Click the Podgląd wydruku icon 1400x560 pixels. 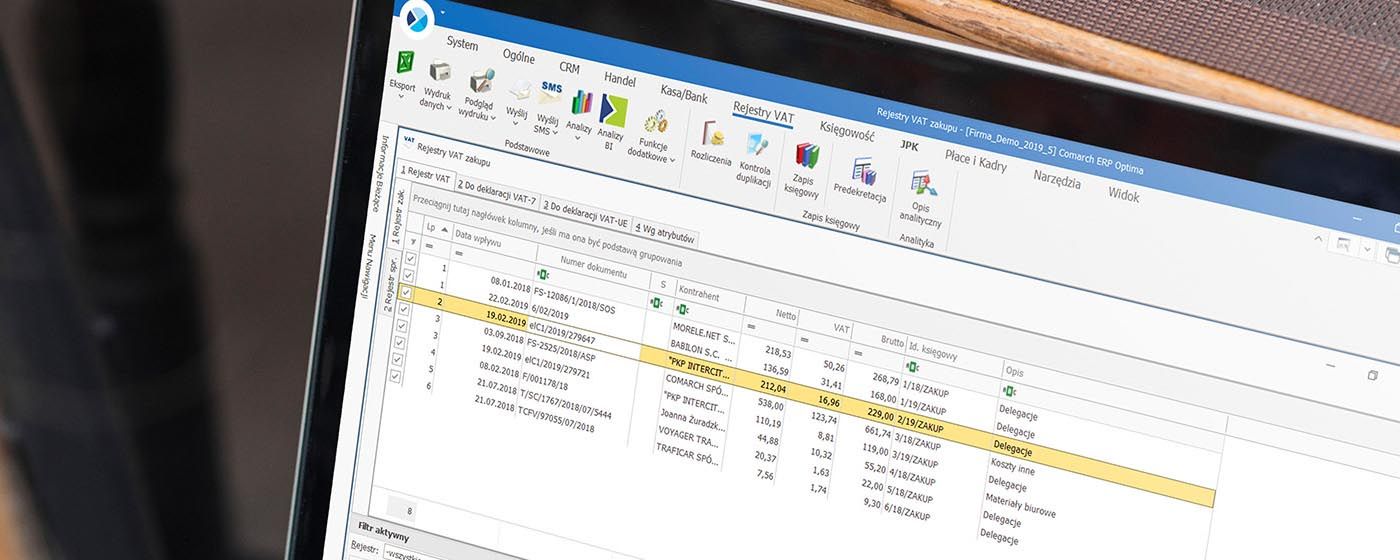482,83
